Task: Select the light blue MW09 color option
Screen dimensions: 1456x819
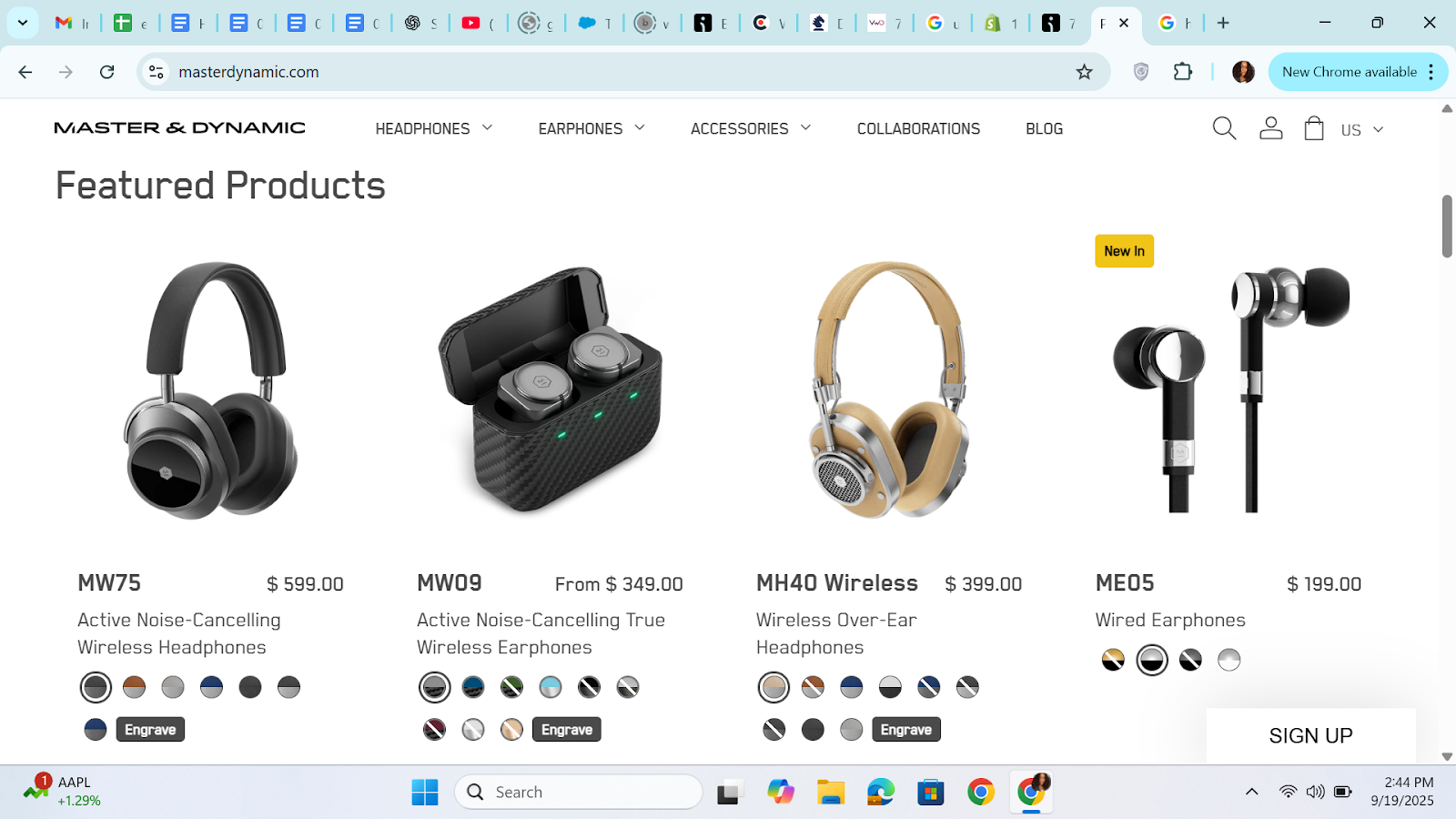Action: (551, 687)
